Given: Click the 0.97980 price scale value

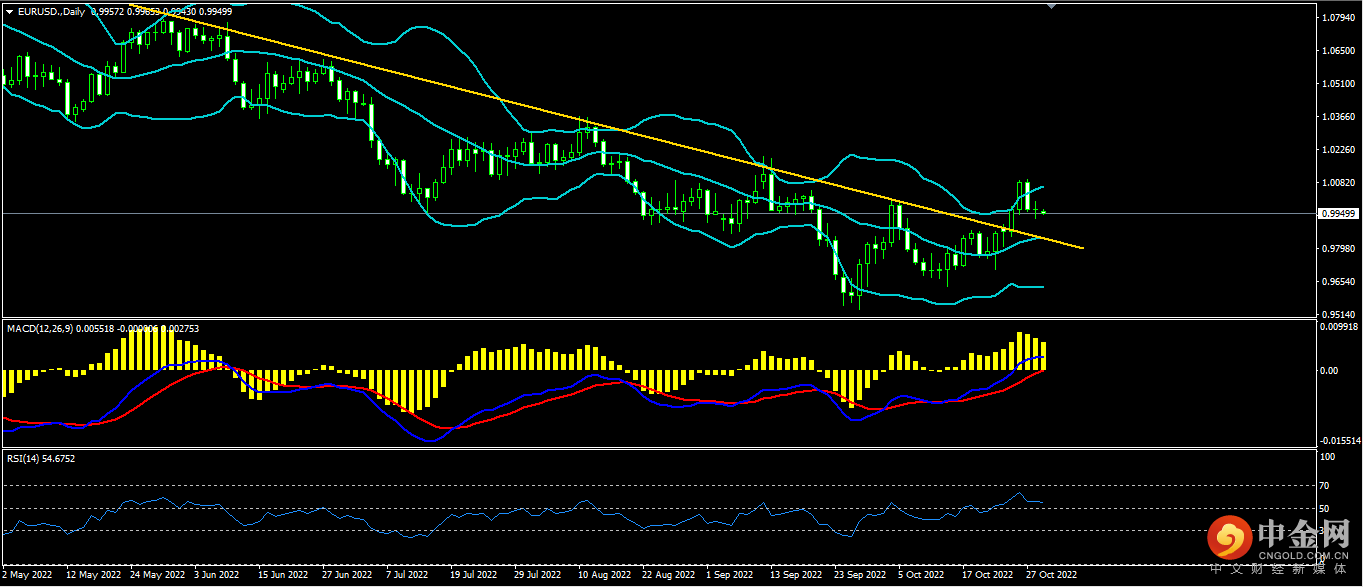Looking at the screenshot, I should 1337,249.
